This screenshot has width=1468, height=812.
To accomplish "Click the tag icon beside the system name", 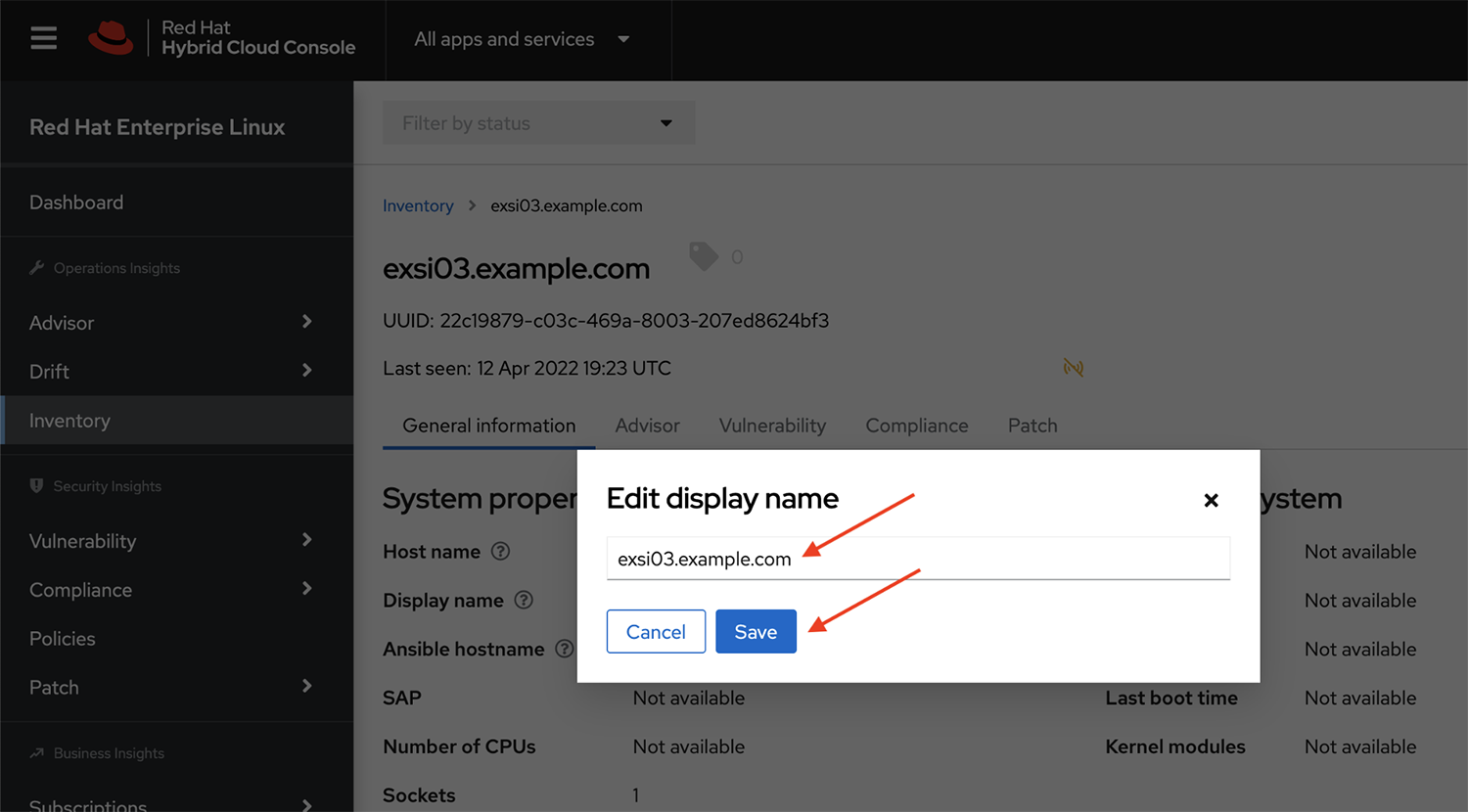I will (x=704, y=256).
